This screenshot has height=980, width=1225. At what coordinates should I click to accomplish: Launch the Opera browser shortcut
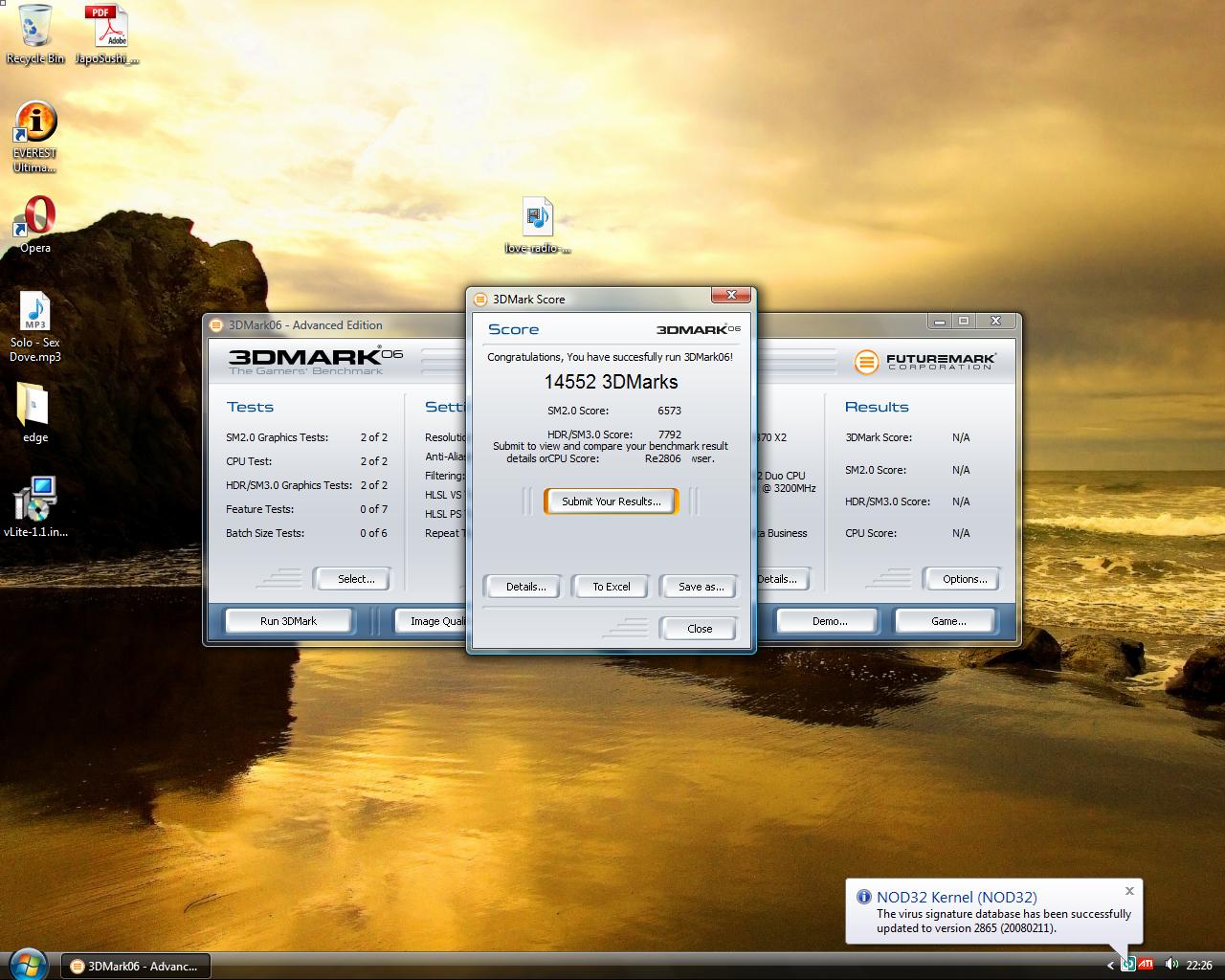point(35,224)
